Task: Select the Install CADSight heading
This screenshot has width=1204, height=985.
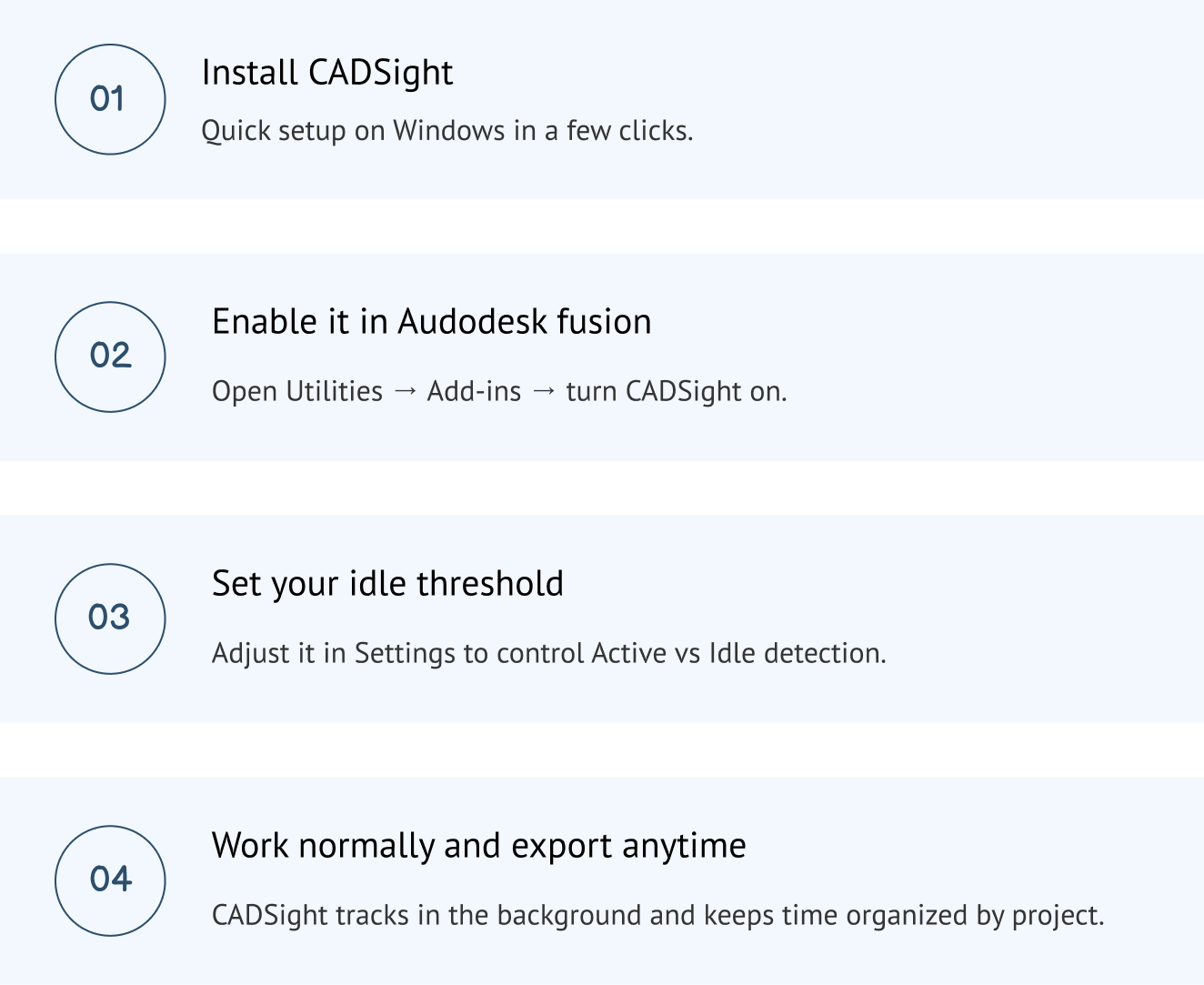Action: 327,73
